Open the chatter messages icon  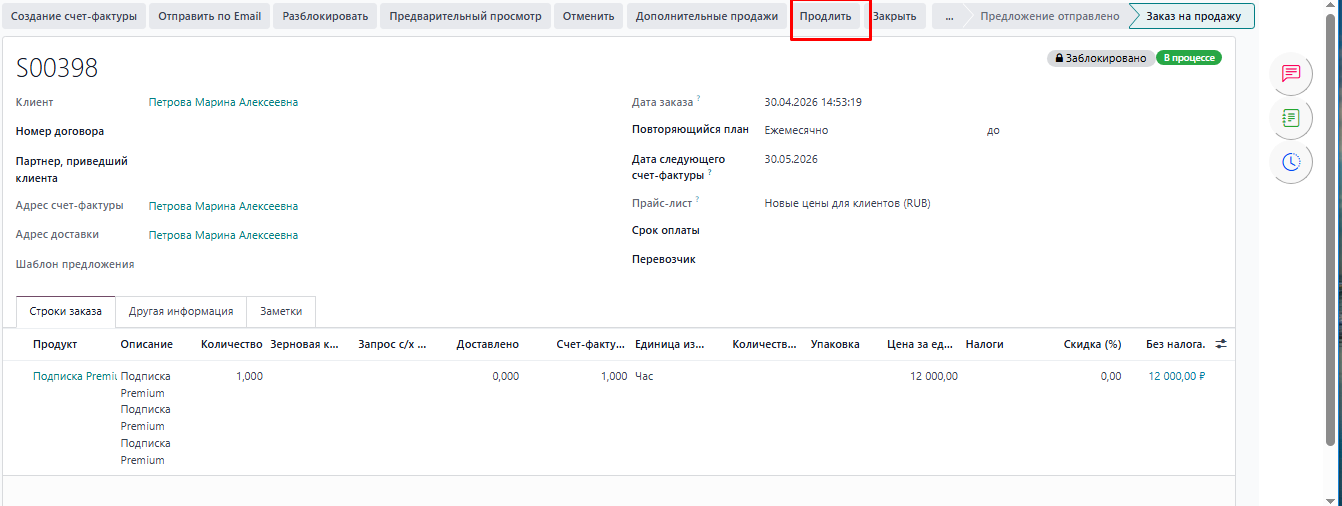click(x=1291, y=73)
